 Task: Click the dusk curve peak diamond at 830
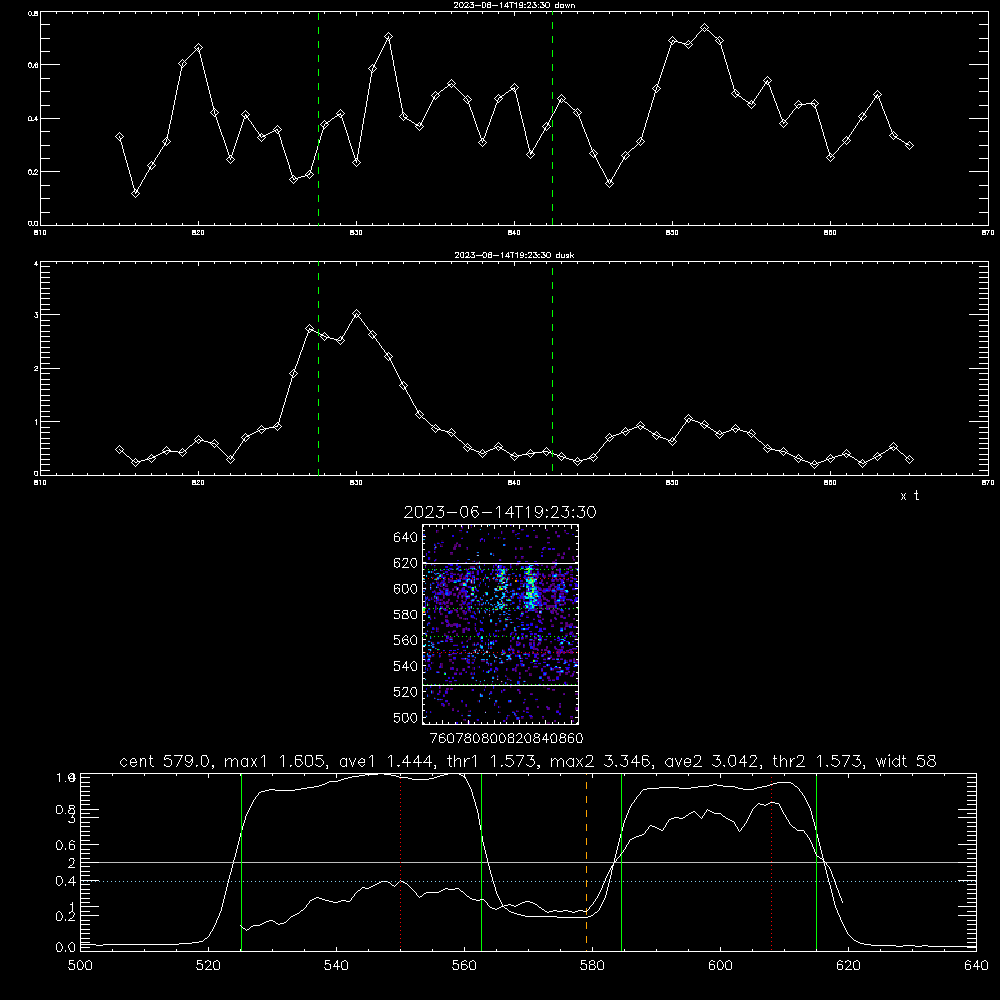click(357, 314)
